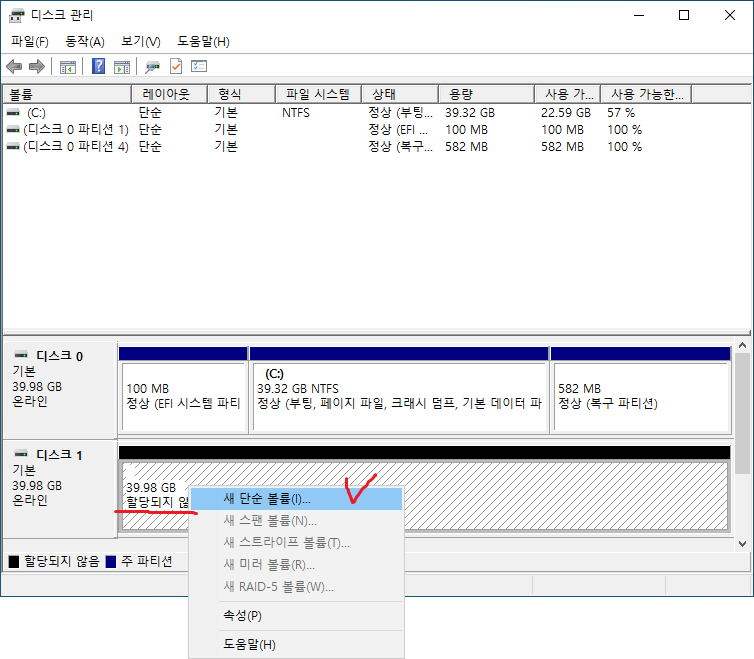This screenshot has height=659, width=754.
Task: Open the 보기(V) menu
Action: [141, 42]
